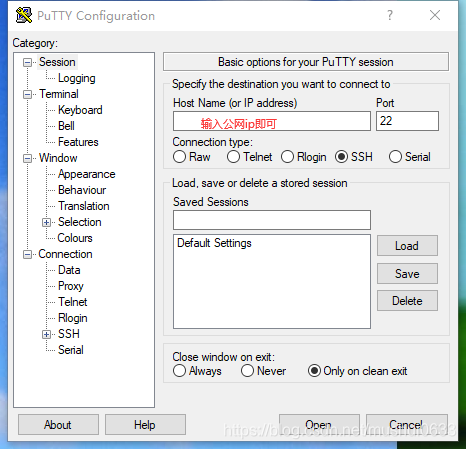Image resolution: width=466 pixels, height=449 pixels.
Task: Select the Raw connection type
Action: [x=179, y=157]
